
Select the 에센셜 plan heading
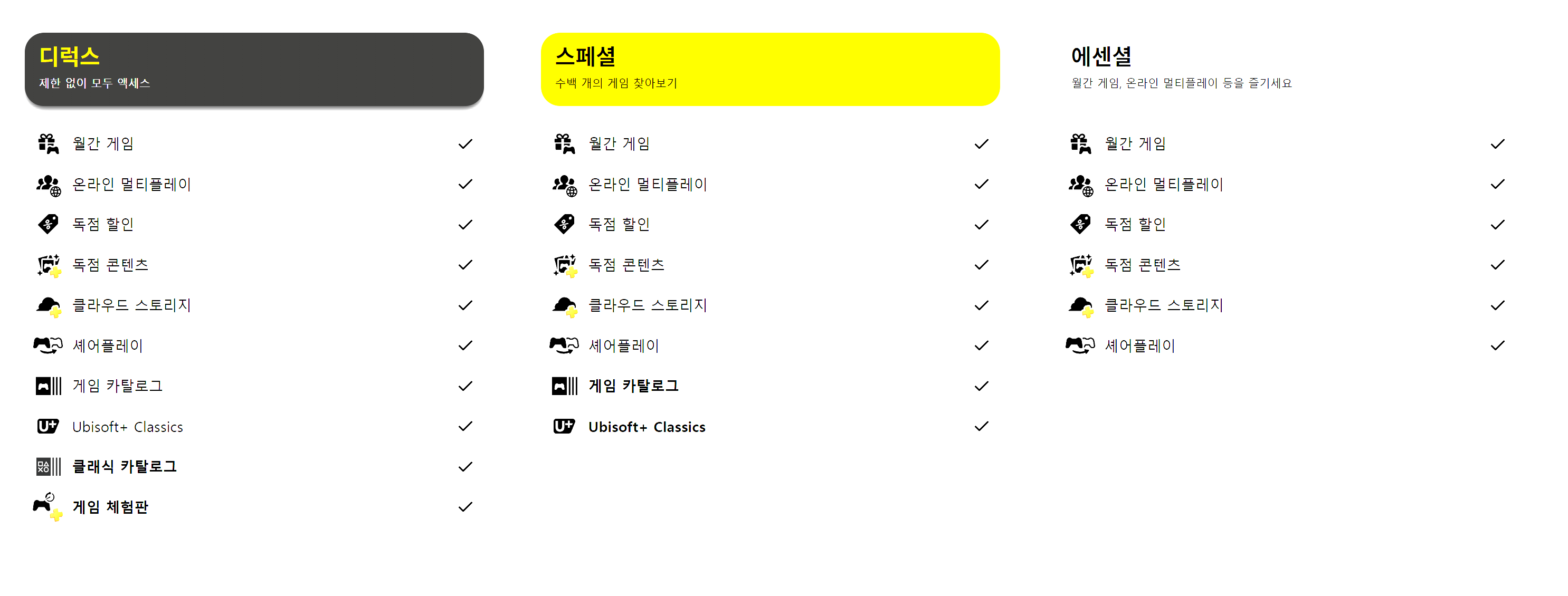pyautogui.click(x=1101, y=56)
